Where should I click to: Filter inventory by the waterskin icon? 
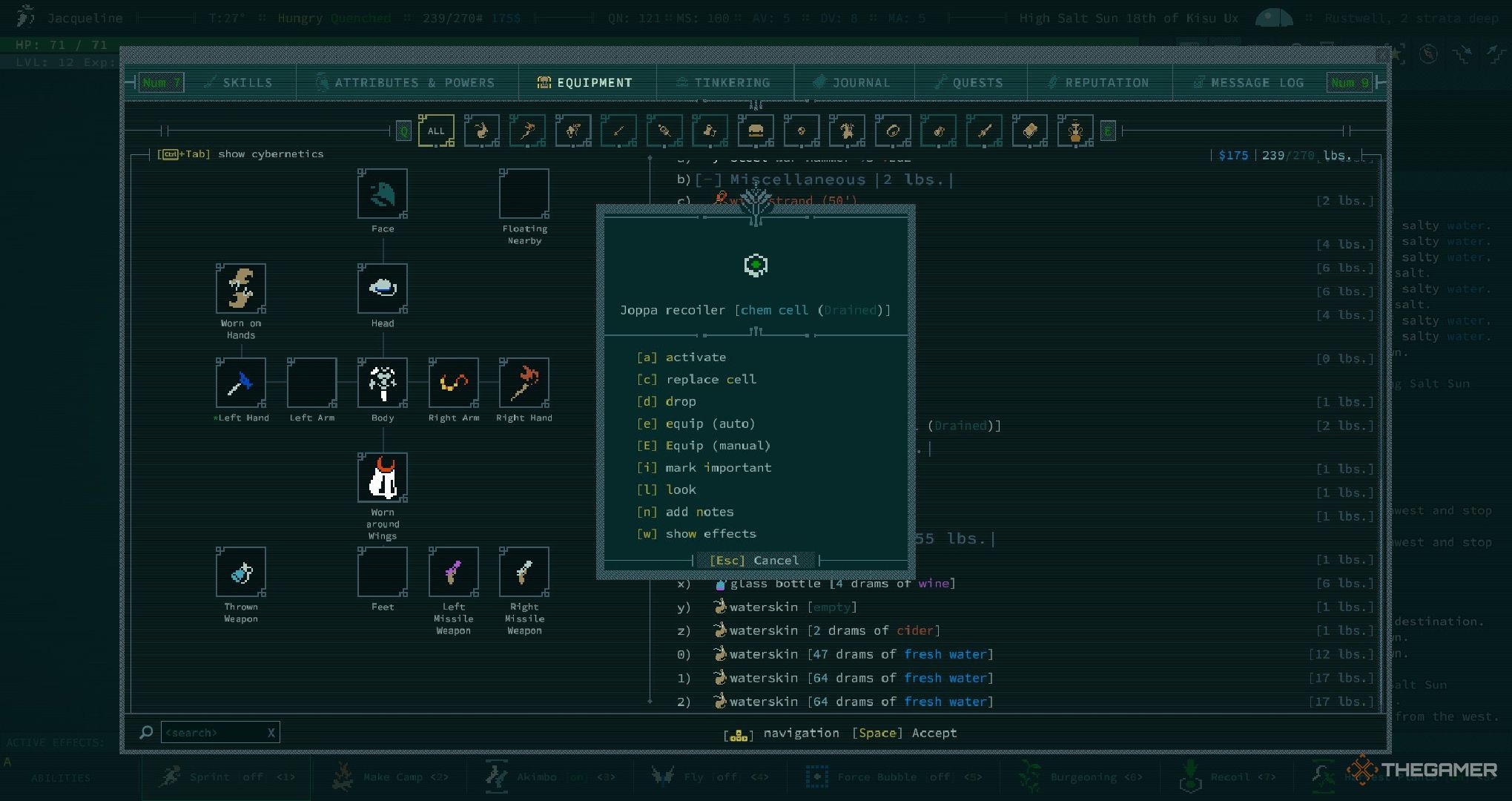click(x=482, y=131)
